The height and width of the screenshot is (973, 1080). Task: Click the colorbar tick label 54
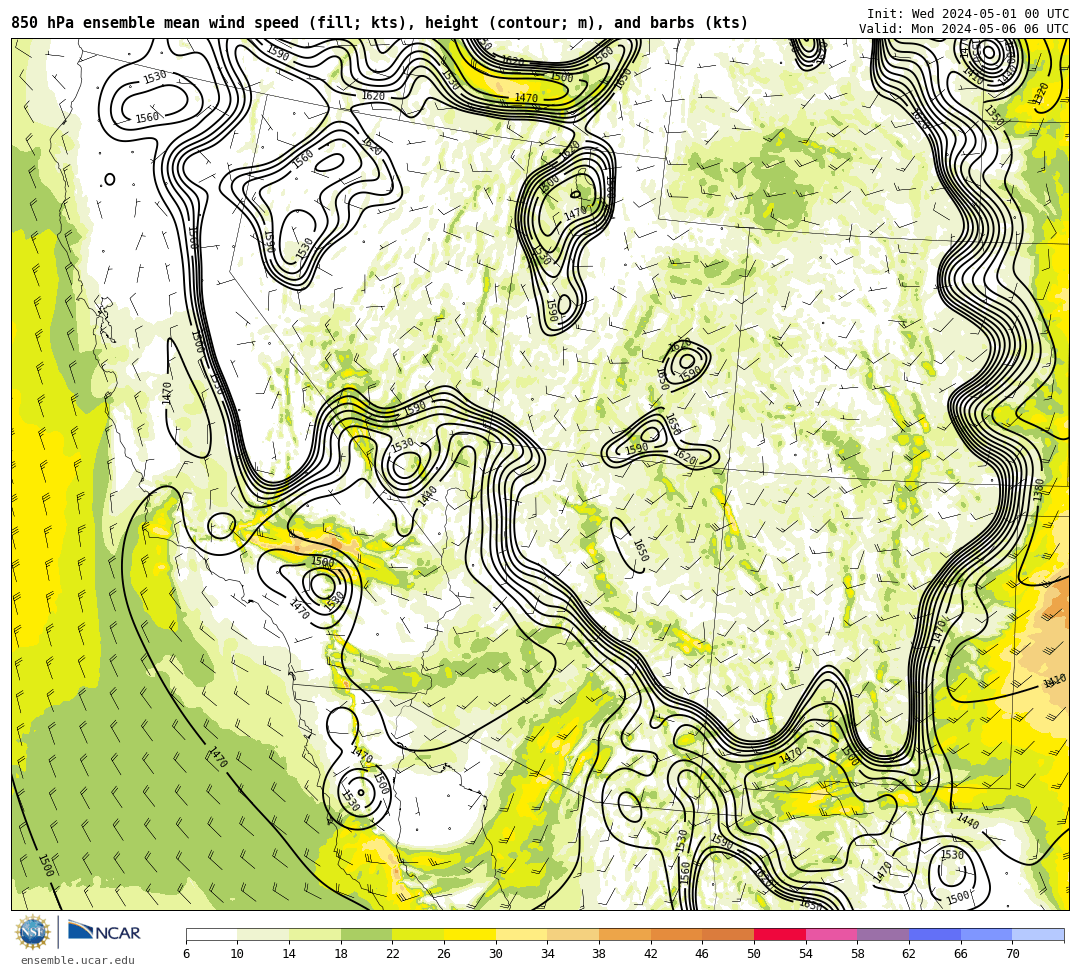pos(806,954)
